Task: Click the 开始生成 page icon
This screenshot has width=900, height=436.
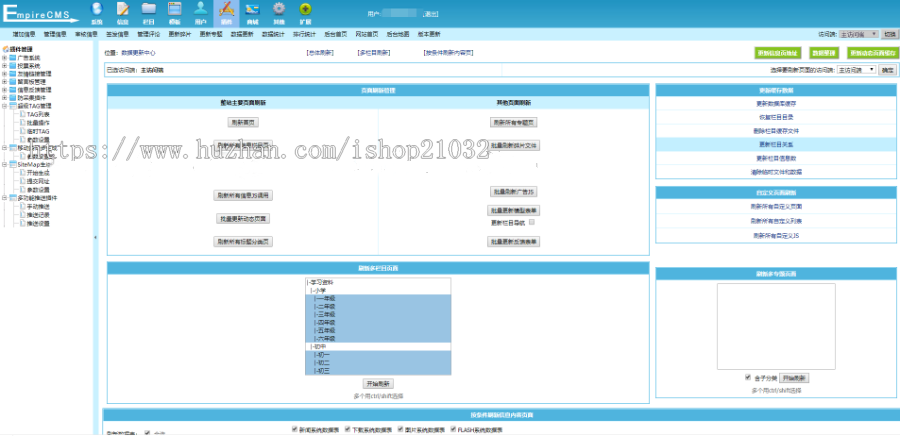Action: pyautogui.click(x=23, y=173)
